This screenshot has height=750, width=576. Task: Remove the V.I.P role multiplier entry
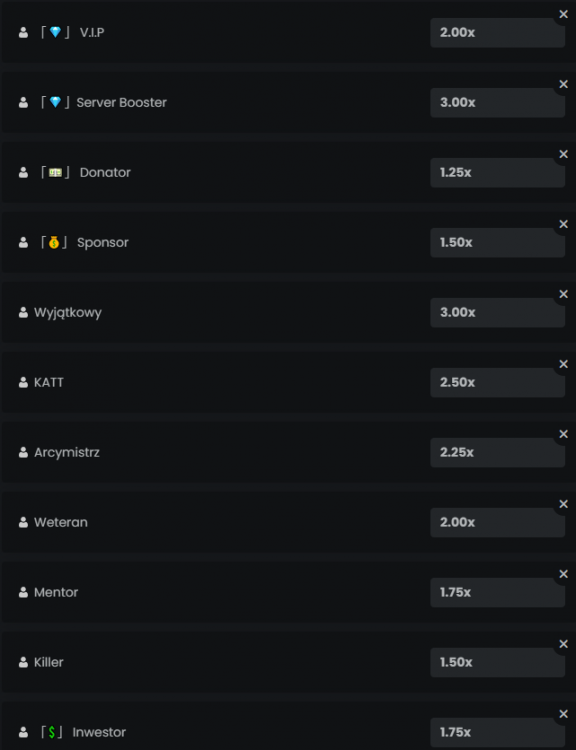[563, 14]
